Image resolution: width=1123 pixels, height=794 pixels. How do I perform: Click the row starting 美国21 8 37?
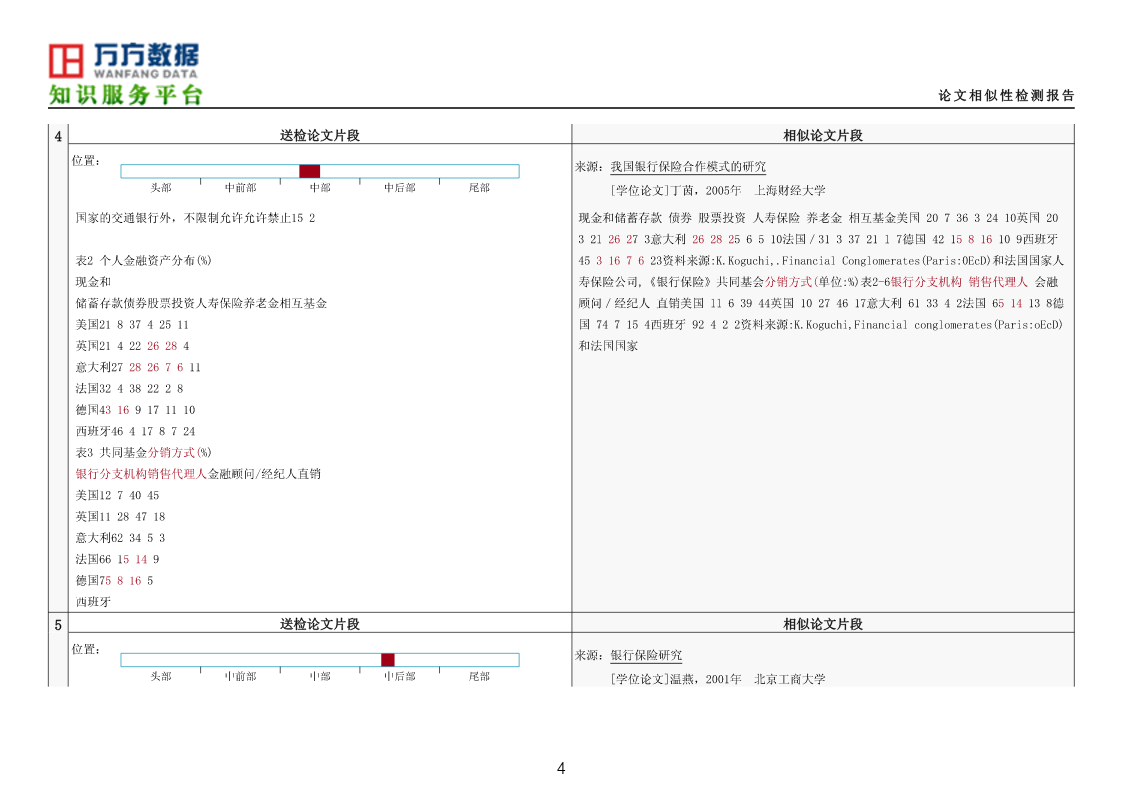point(132,324)
